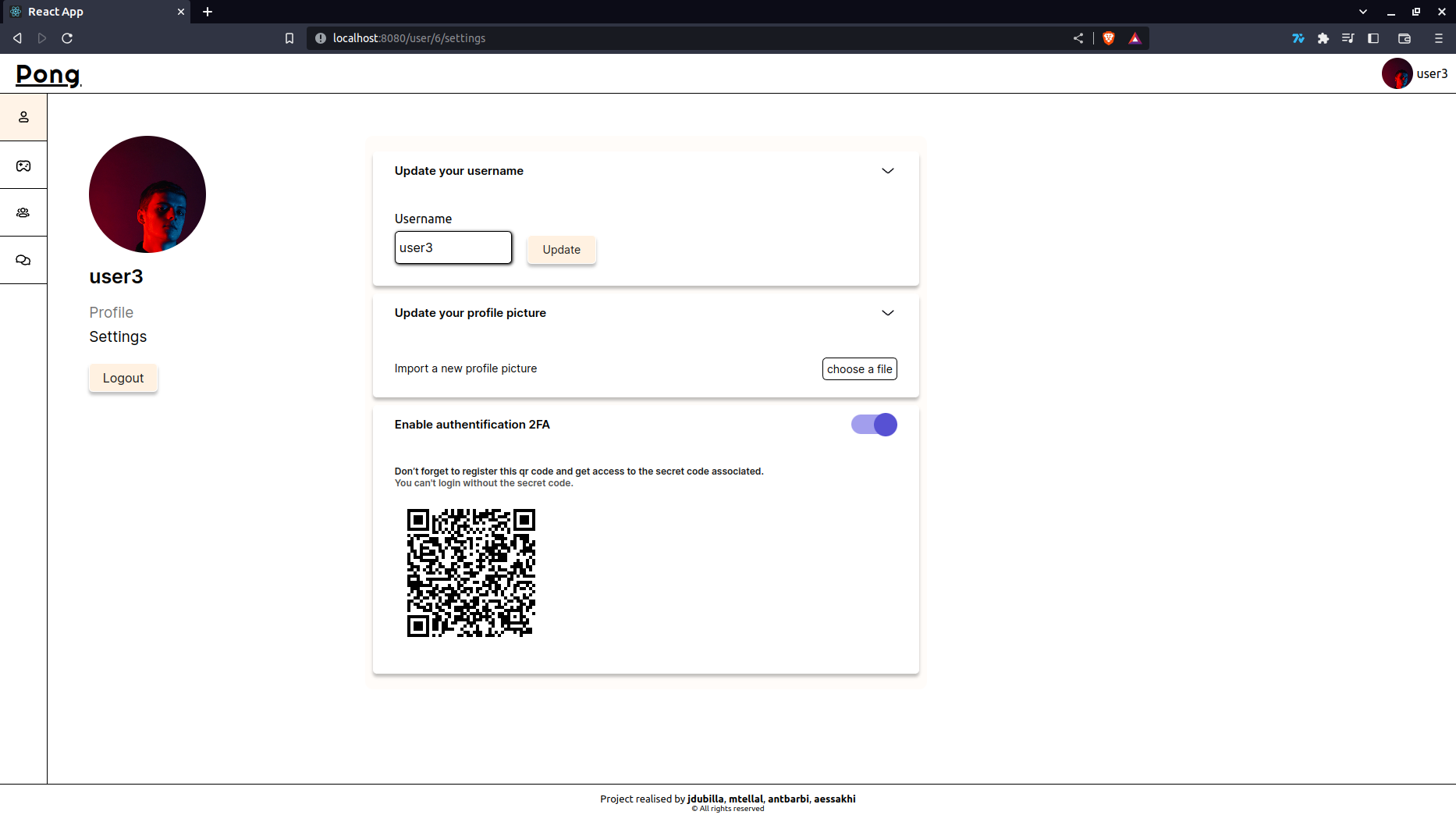This screenshot has width=1456, height=822.
Task: Open the user profile sidebar icon
Action: (23, 117)
